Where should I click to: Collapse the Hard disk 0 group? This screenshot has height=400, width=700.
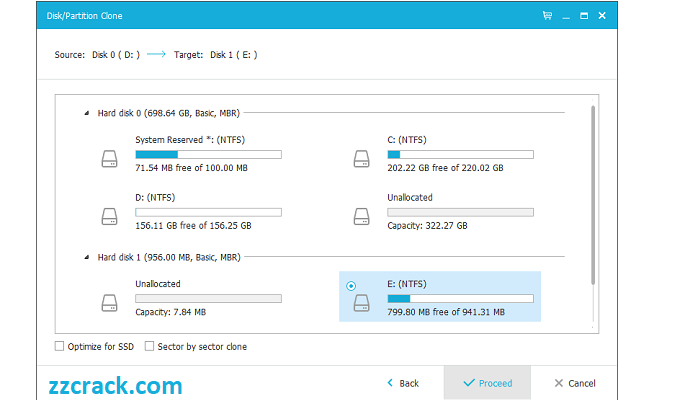tap(87, 113)
